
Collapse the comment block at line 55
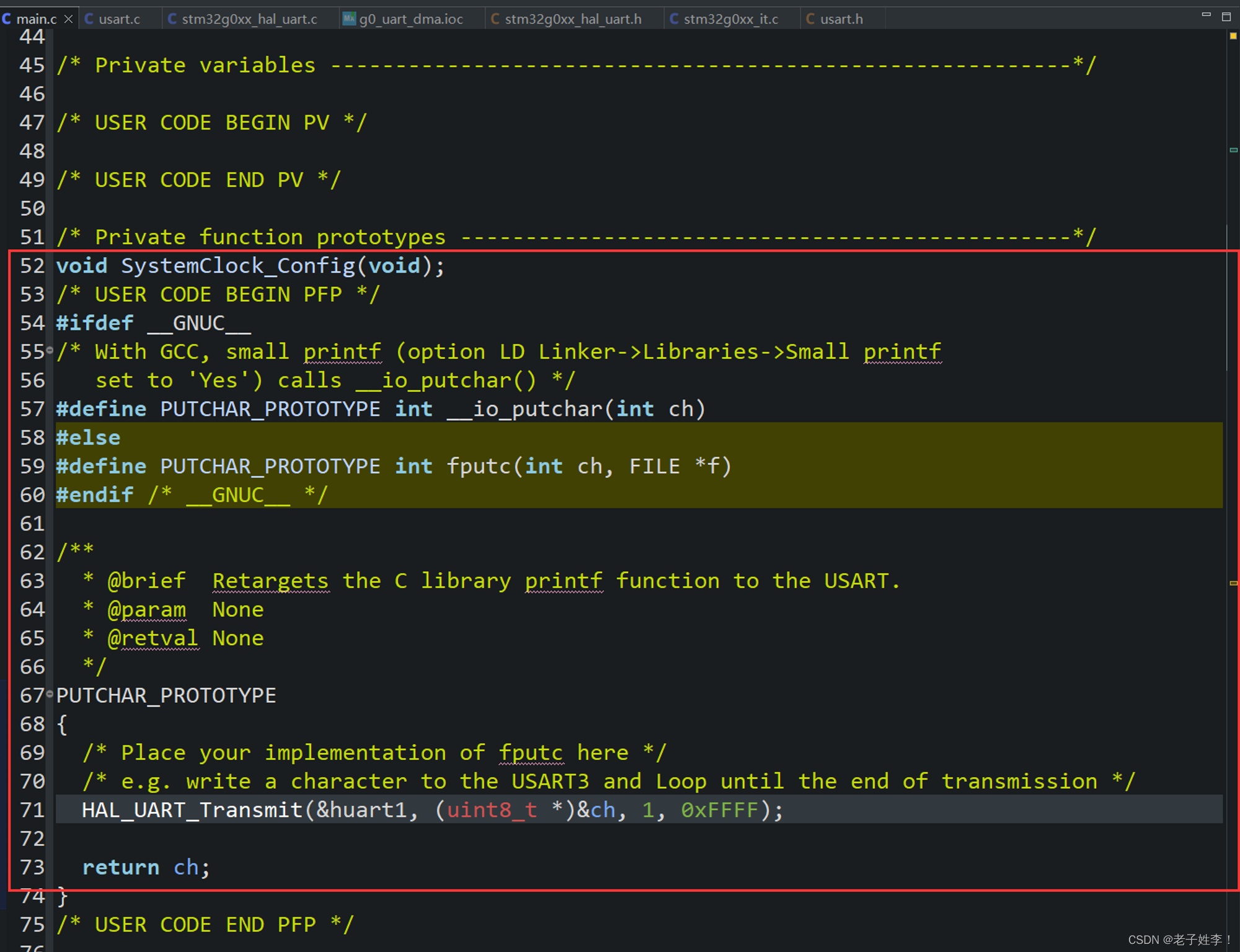[x=50, y=351]
